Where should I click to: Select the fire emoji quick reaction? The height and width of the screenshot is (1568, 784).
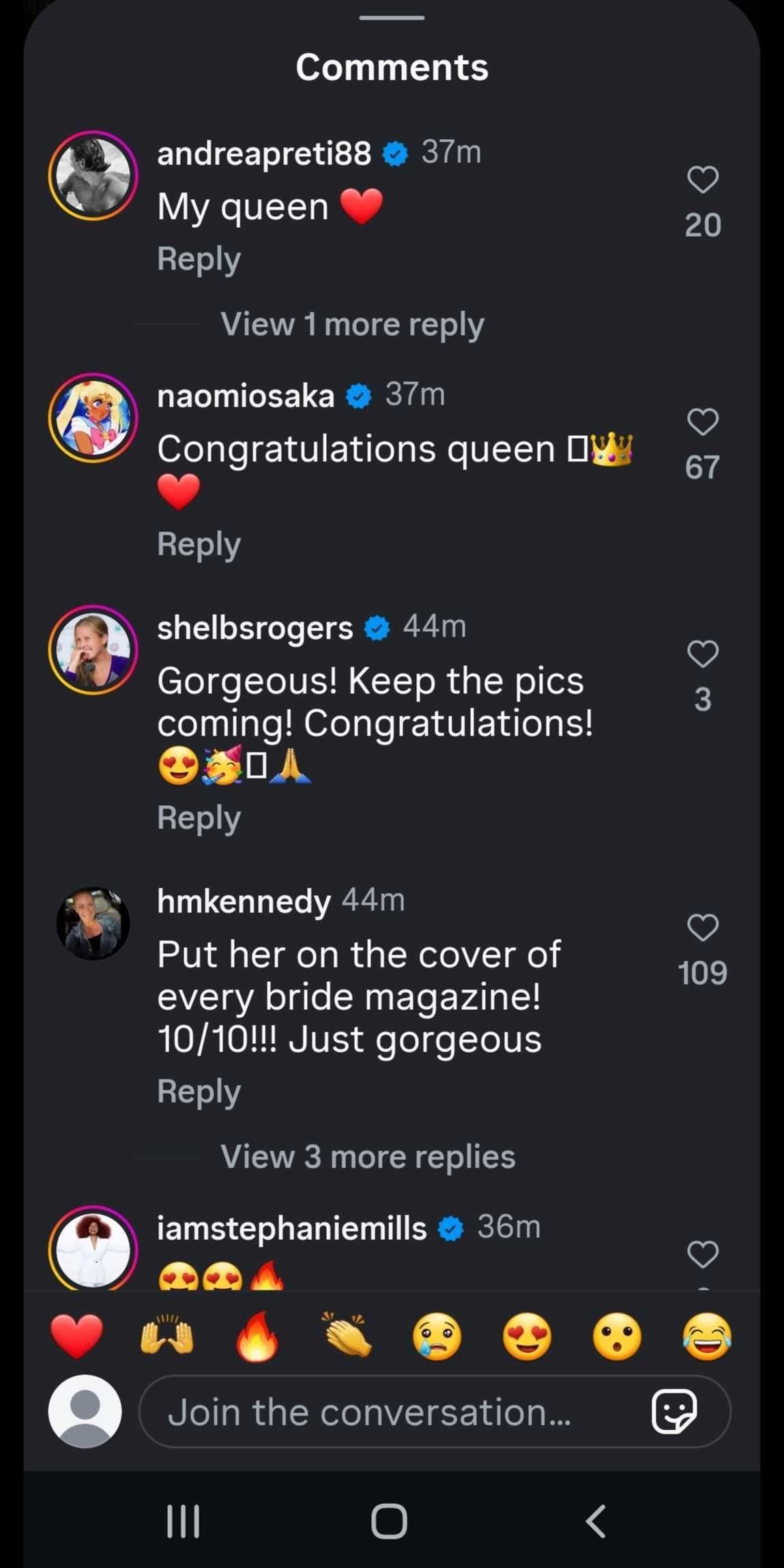(x=256, y=1334)
